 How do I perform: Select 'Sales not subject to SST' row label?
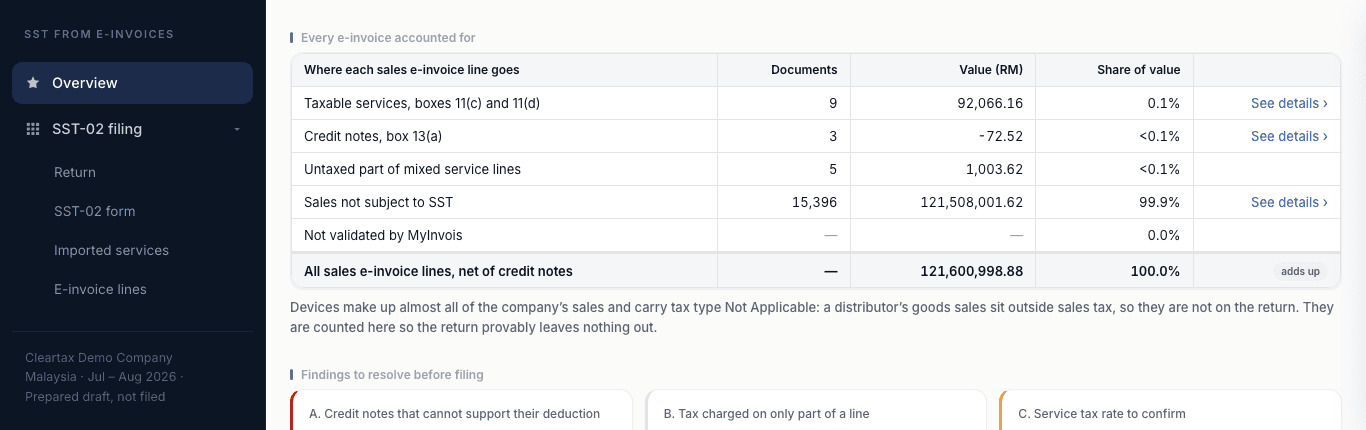tap(378, 202)
